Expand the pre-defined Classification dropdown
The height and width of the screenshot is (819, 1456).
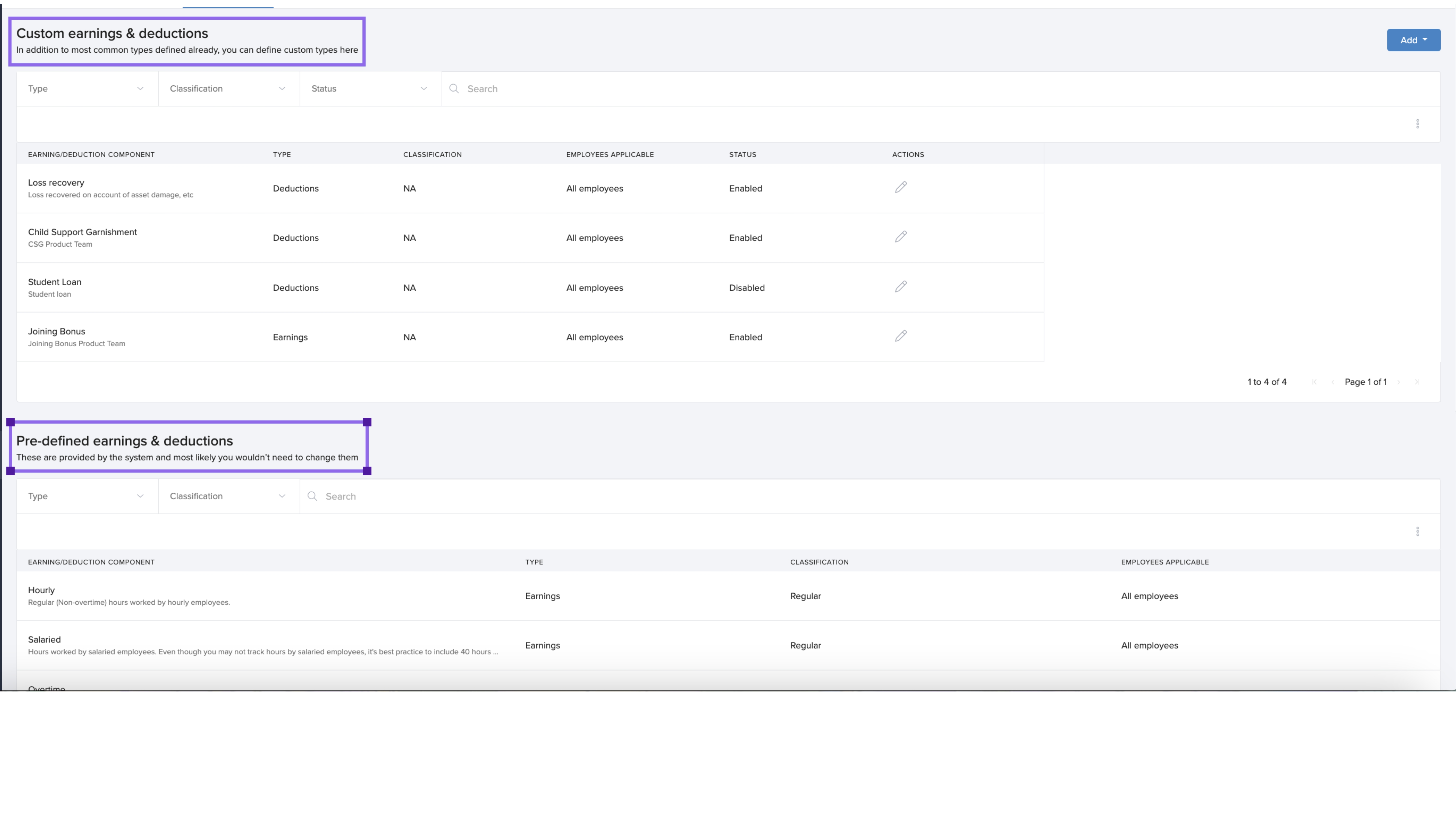pyautogui.click(x=228, y=496)
